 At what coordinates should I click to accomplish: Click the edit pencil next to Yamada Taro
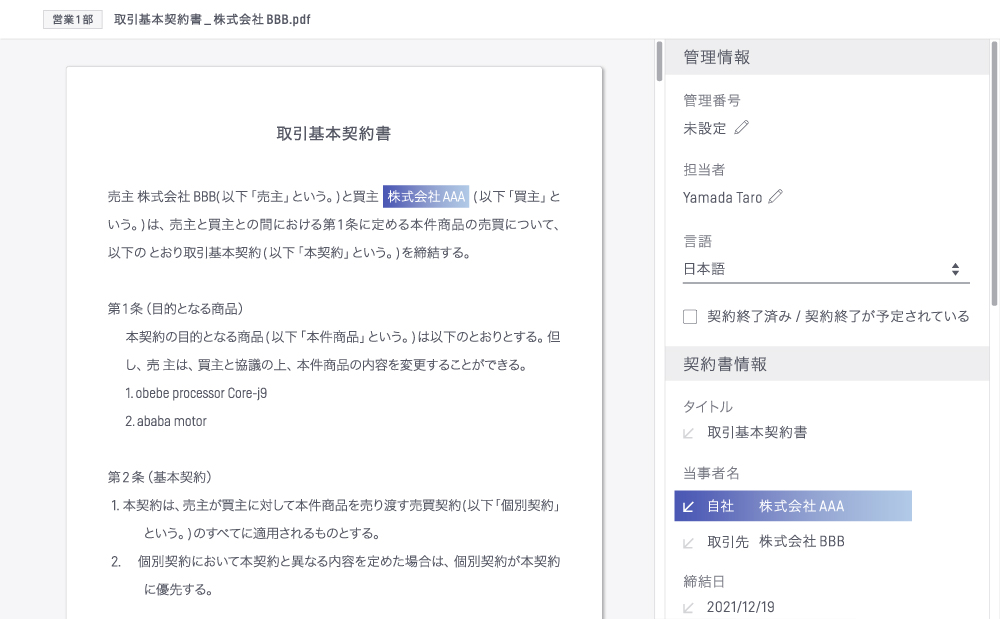pyautogui.click(x=775, y=197)
